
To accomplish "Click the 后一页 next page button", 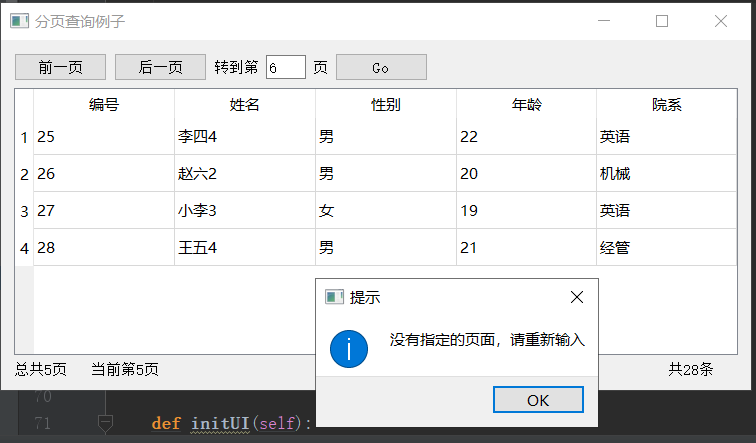I will pyautogui.click(x=160, y=67).
